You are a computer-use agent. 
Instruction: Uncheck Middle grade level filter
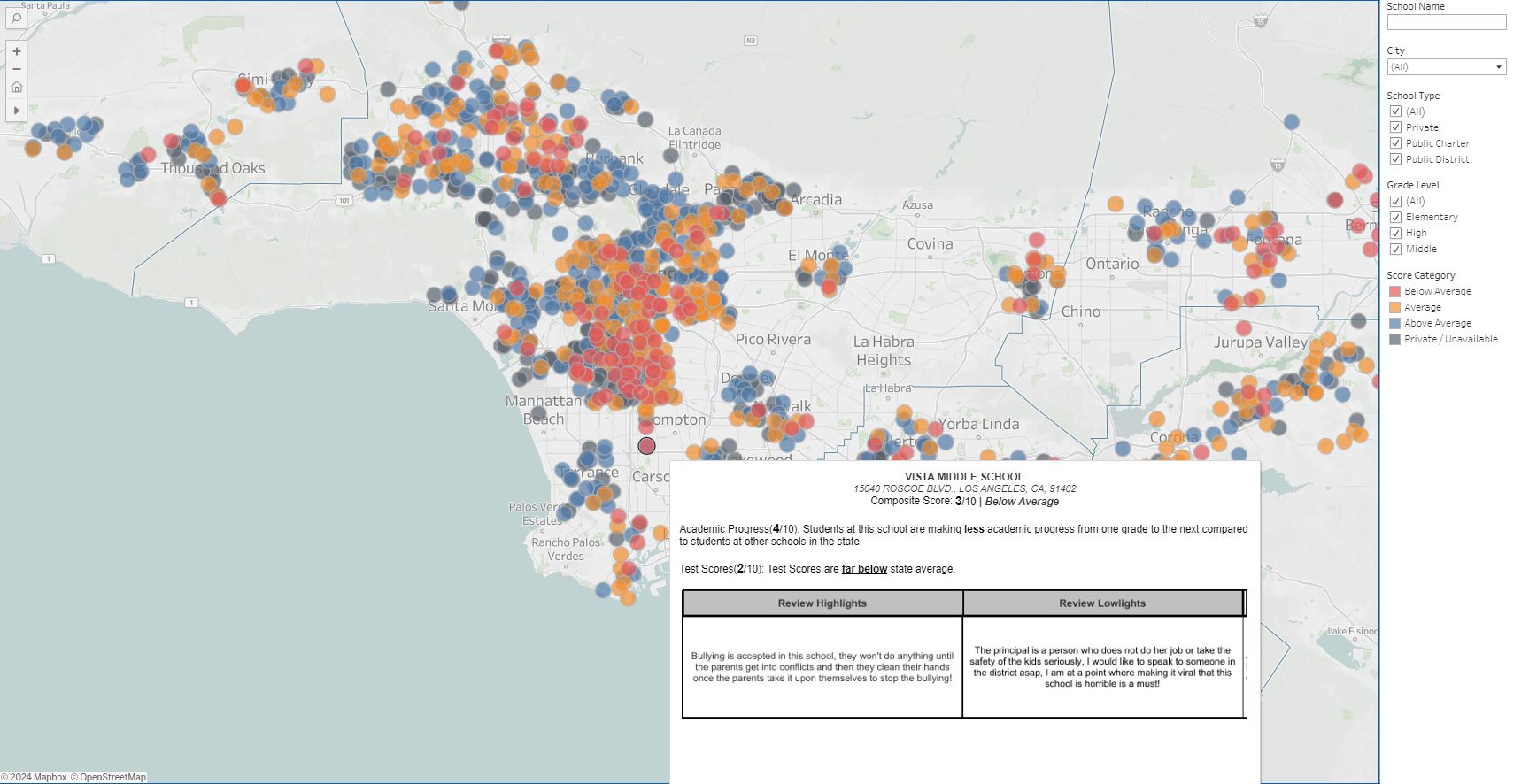click(x=1395, y=249)
